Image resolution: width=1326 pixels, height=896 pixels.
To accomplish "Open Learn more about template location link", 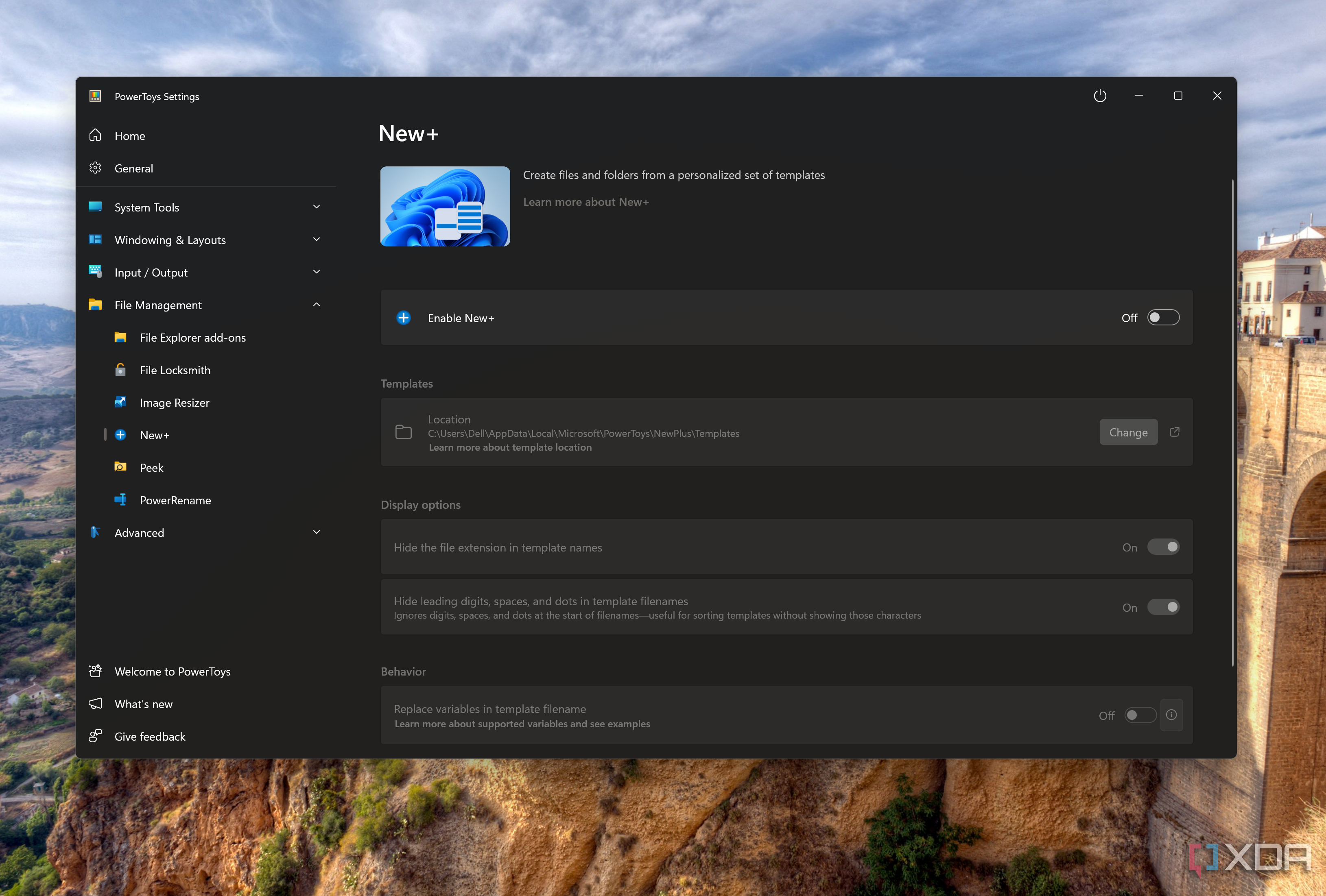I will [x=510, y=447].
